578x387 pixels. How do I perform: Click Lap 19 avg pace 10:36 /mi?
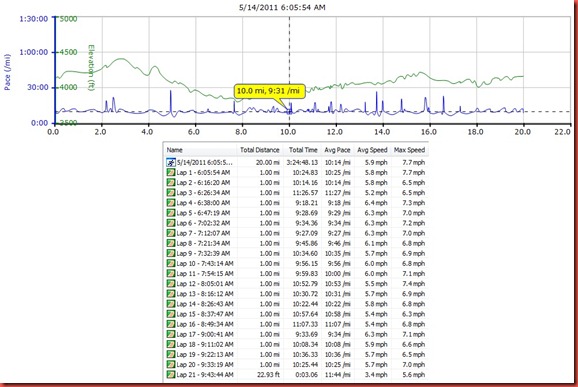tap(337, 354)
